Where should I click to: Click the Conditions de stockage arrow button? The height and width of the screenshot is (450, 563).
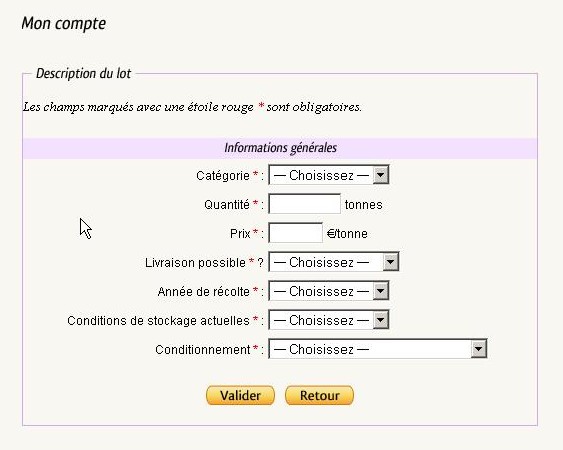(381, 320)
